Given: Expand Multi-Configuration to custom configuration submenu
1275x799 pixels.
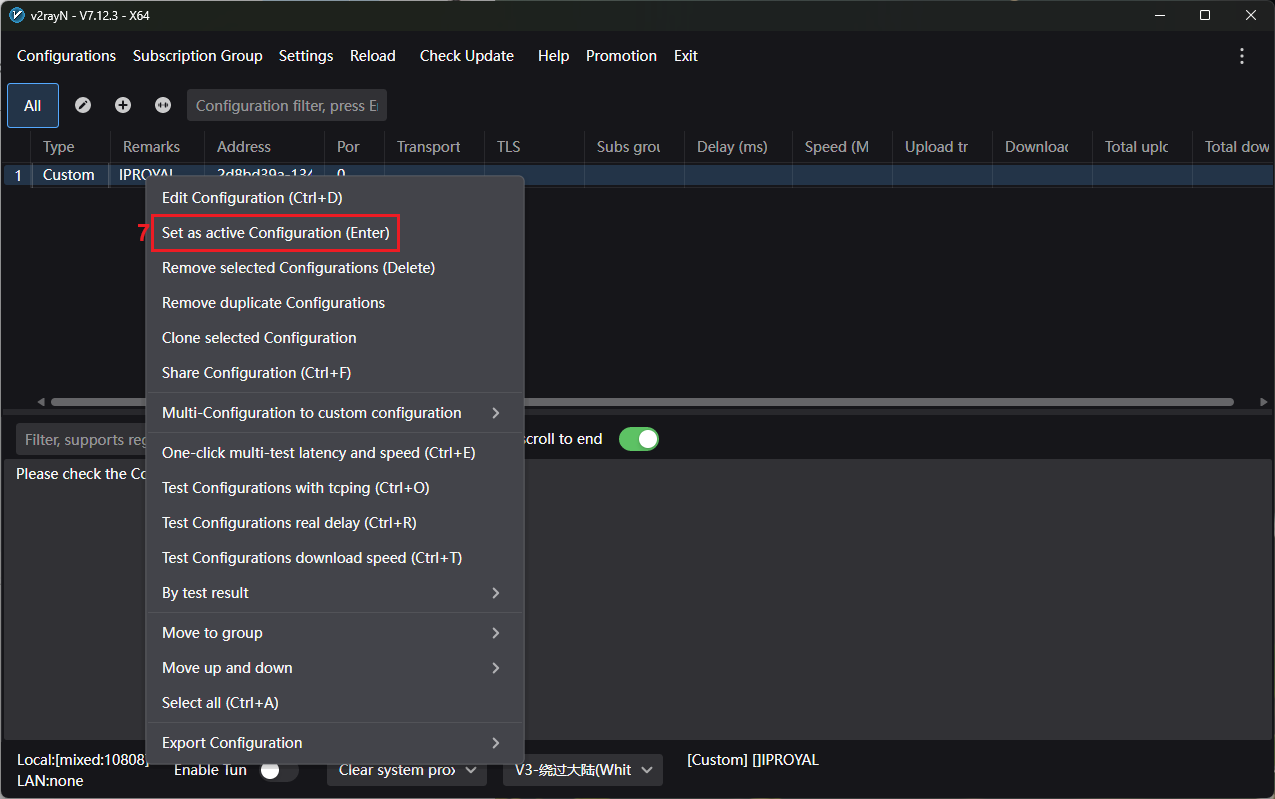Looking at the screenshot, I should [334, 413].
